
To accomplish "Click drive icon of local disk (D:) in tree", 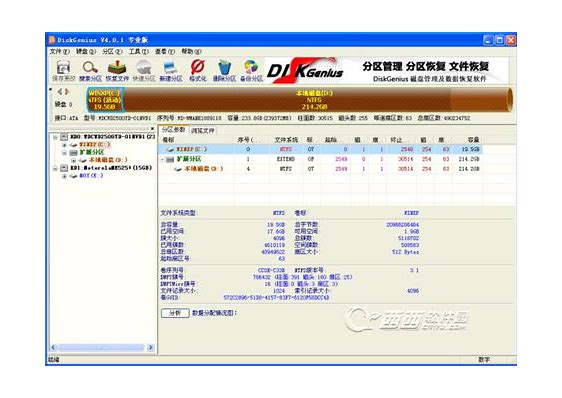I will pos(82,160).
